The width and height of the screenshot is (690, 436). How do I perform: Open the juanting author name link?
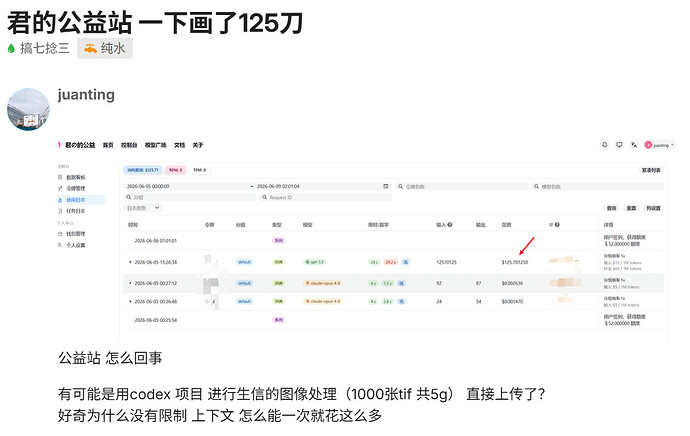coord(86,95)
